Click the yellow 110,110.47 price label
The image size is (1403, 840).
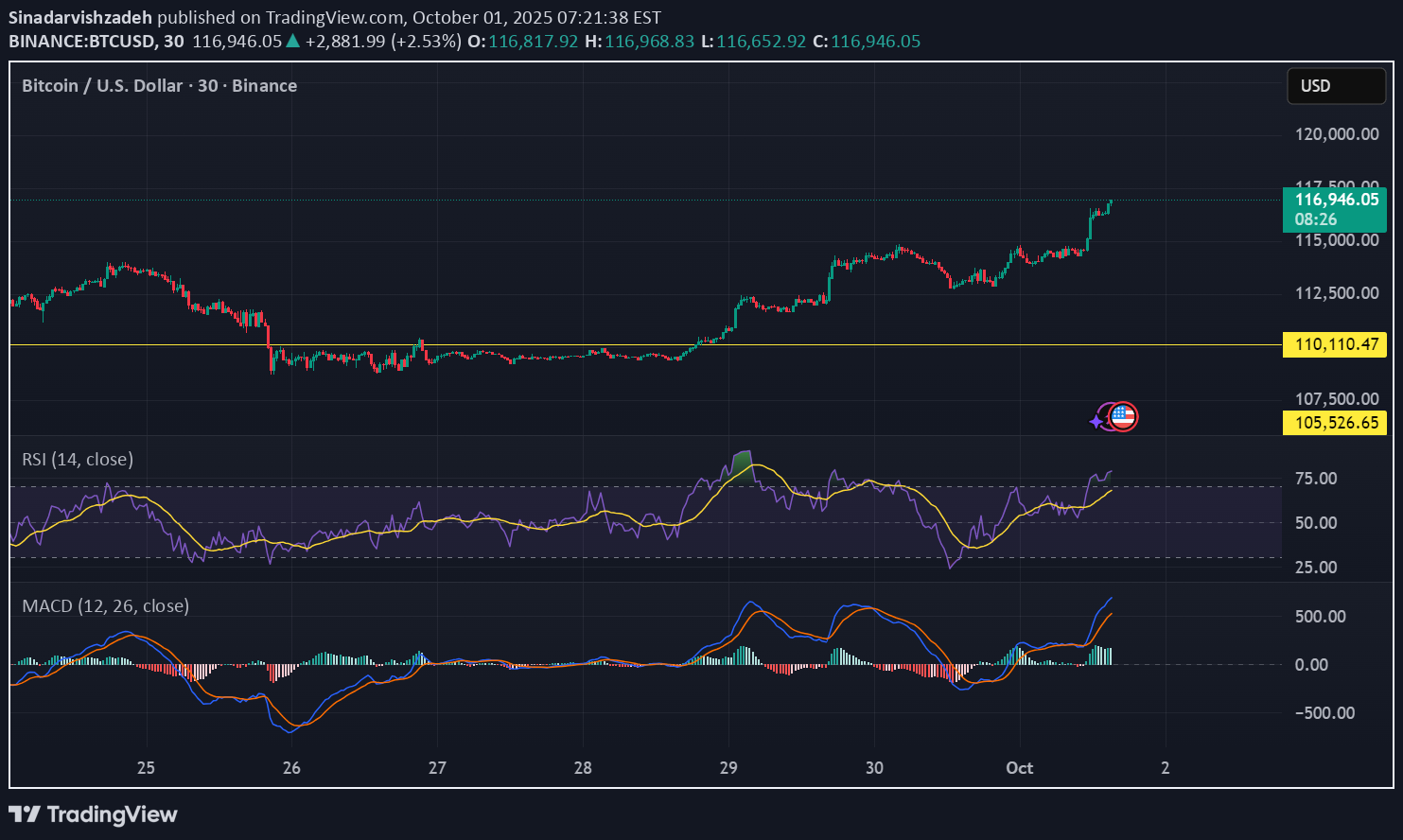click(1334, 344)
